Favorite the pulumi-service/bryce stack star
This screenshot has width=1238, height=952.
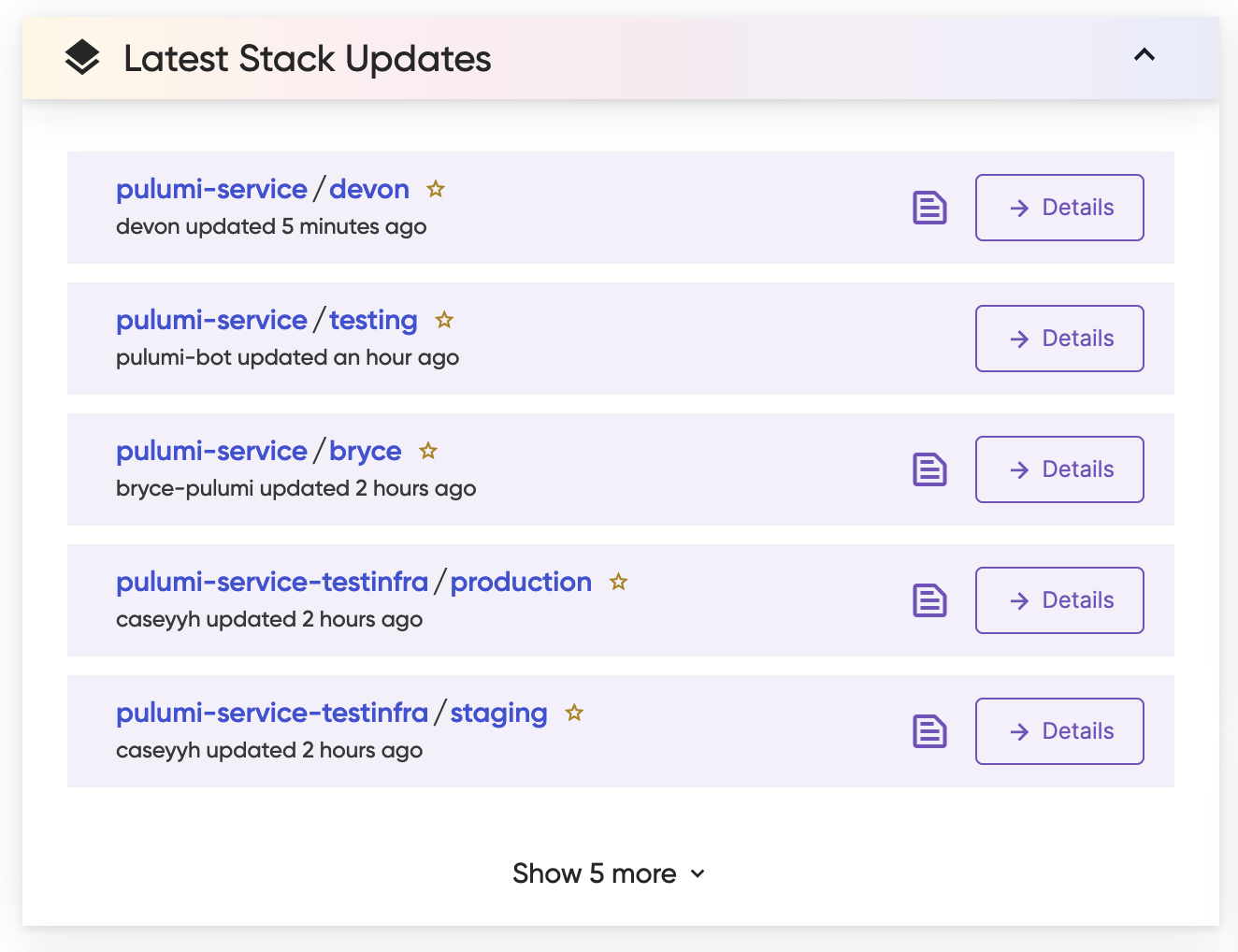point(428,451)
